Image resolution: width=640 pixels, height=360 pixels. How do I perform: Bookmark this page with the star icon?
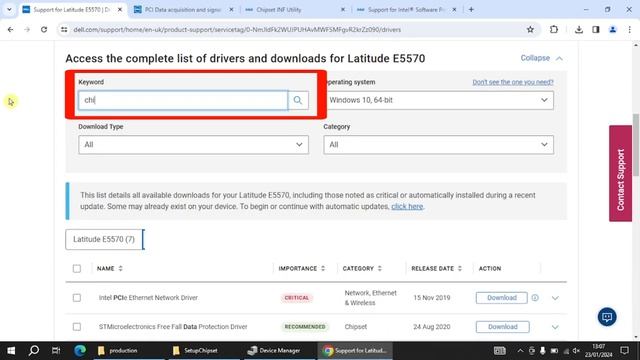[530, 29]
